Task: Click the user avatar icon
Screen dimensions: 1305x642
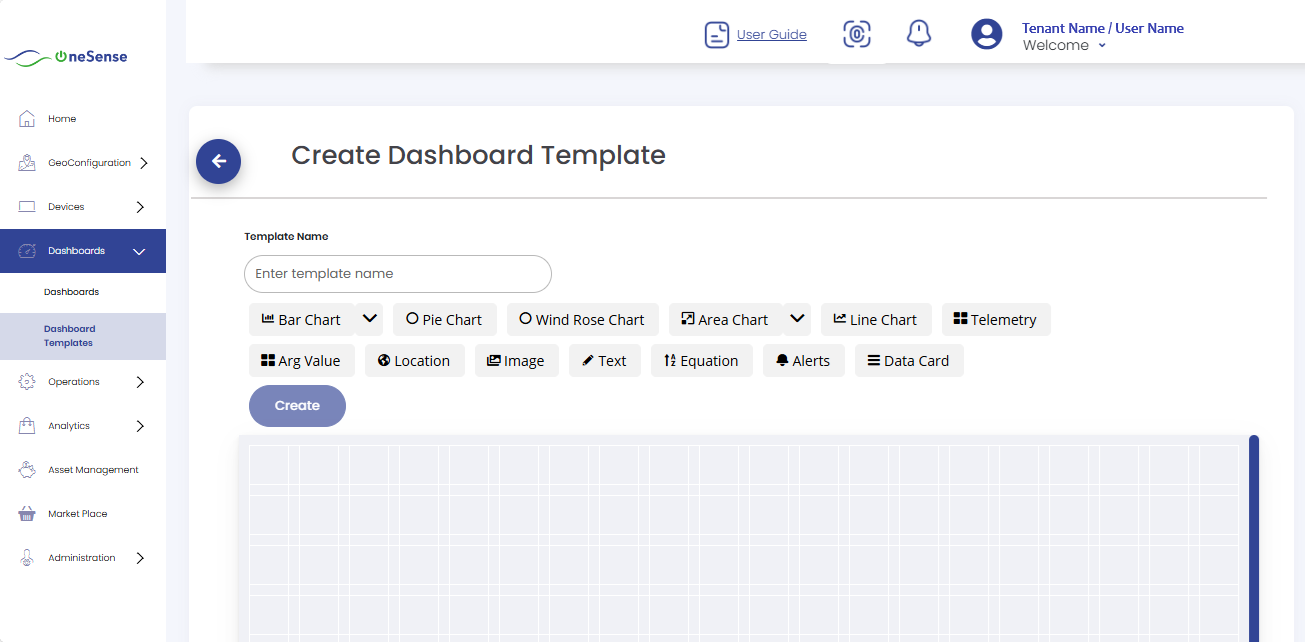Action: coord(986,33)
